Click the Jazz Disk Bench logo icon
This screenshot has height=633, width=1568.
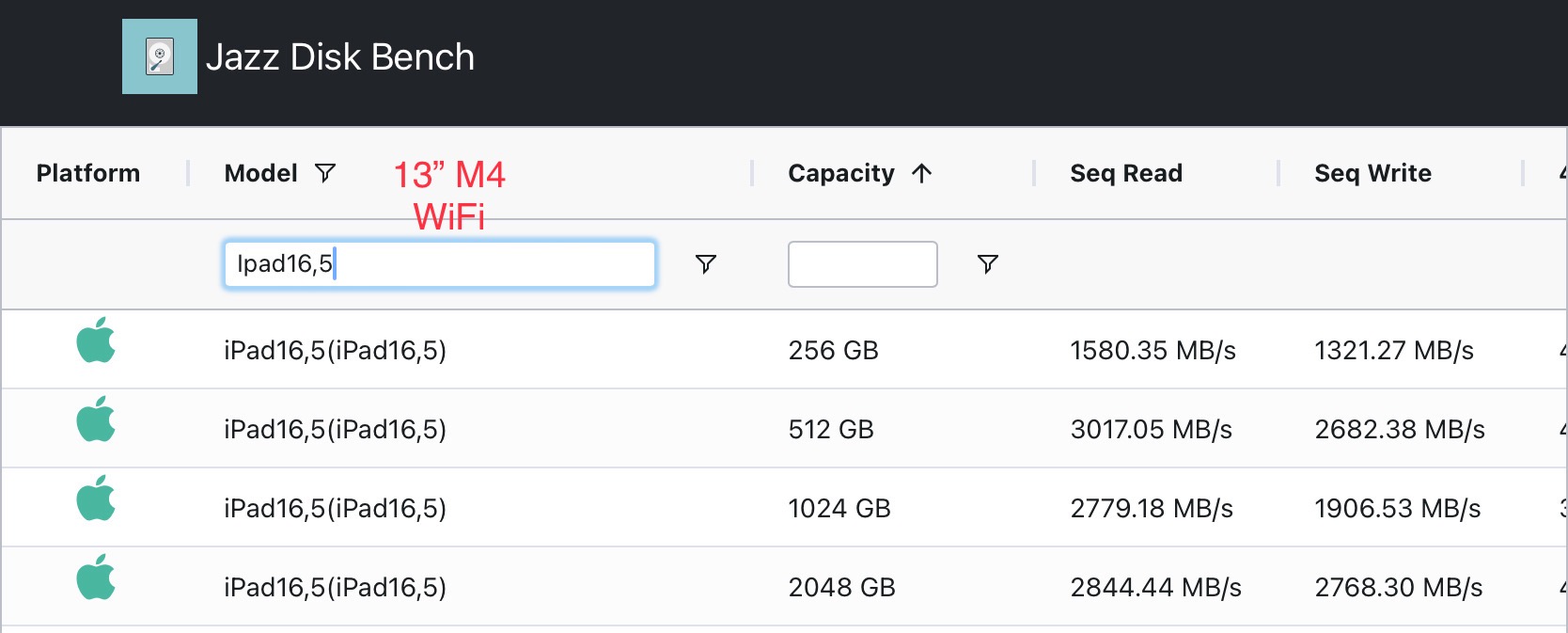coord(159,56)
